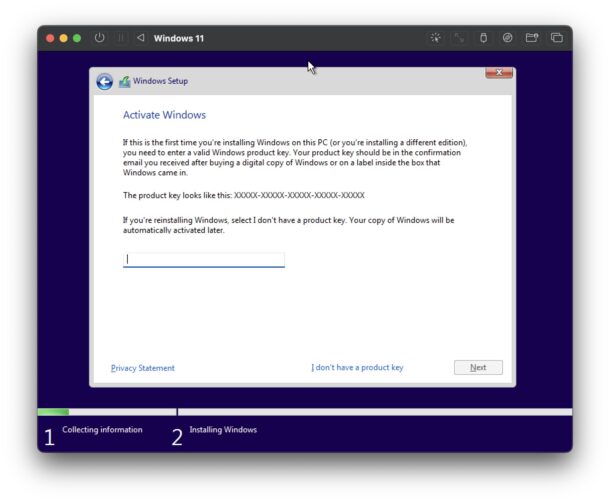Click the restart triangle icon in toolbar
The height and width of the screenshot is (502, 610).
tap(141, 38)
